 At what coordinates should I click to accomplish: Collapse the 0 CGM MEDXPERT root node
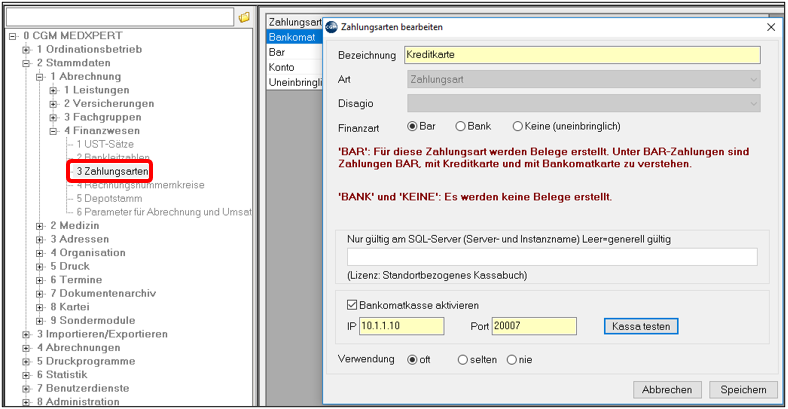pos(13,36)
